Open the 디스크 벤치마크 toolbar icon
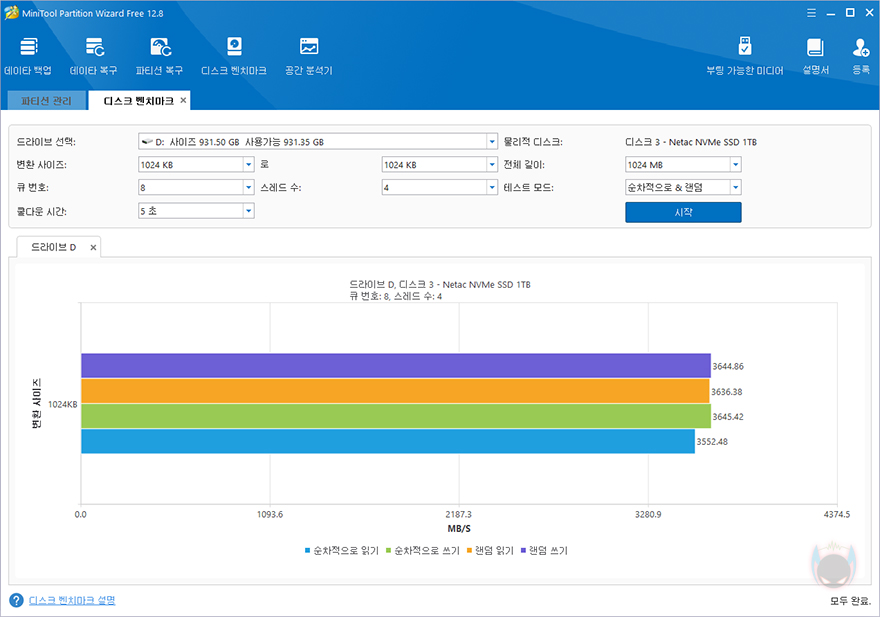This screenshot has width=880, height=617. click(233, 56)
